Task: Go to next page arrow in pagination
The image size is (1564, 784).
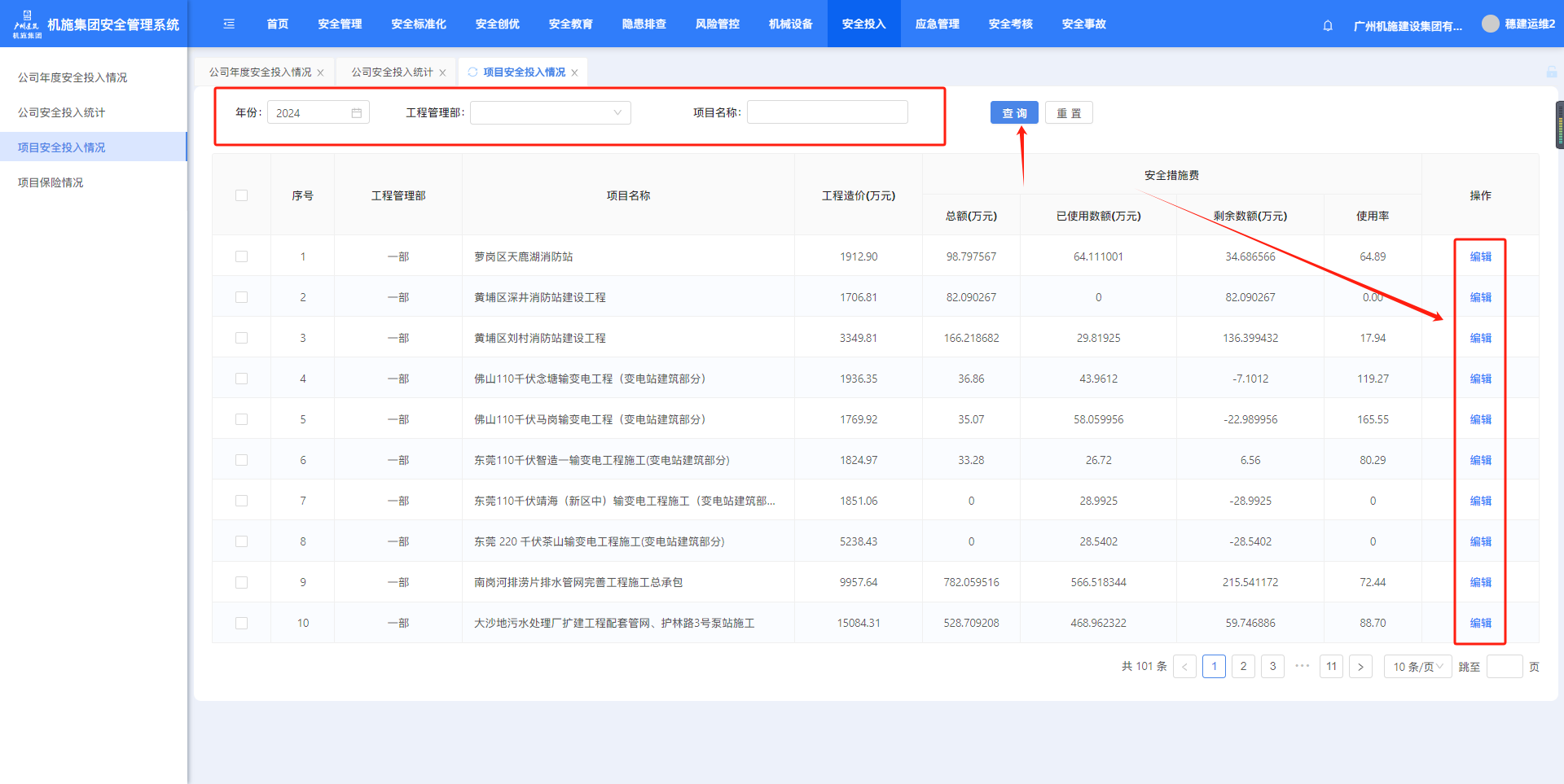Action: pos(1360,667)
